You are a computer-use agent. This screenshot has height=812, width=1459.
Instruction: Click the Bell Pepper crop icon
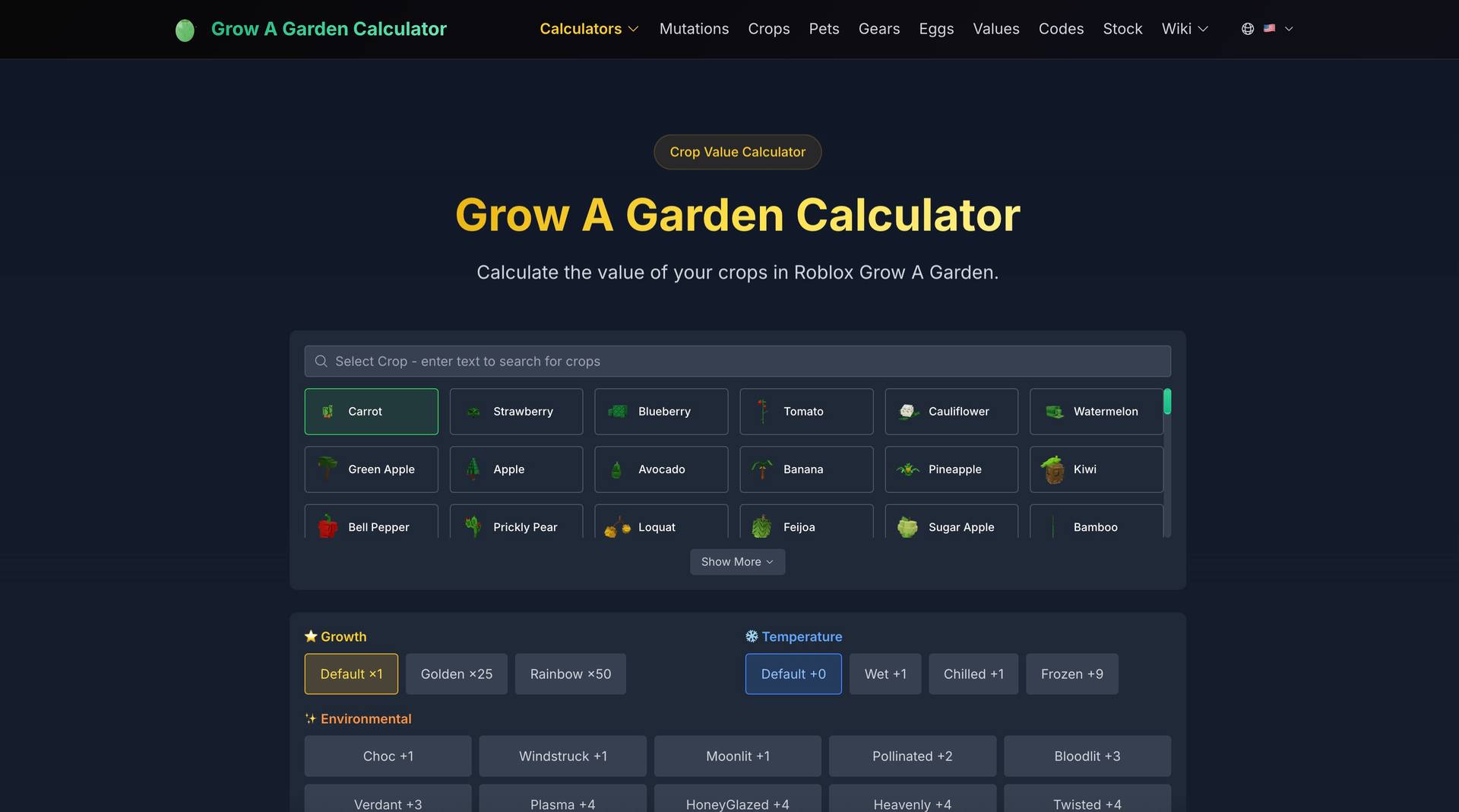[x=328, y=526]
